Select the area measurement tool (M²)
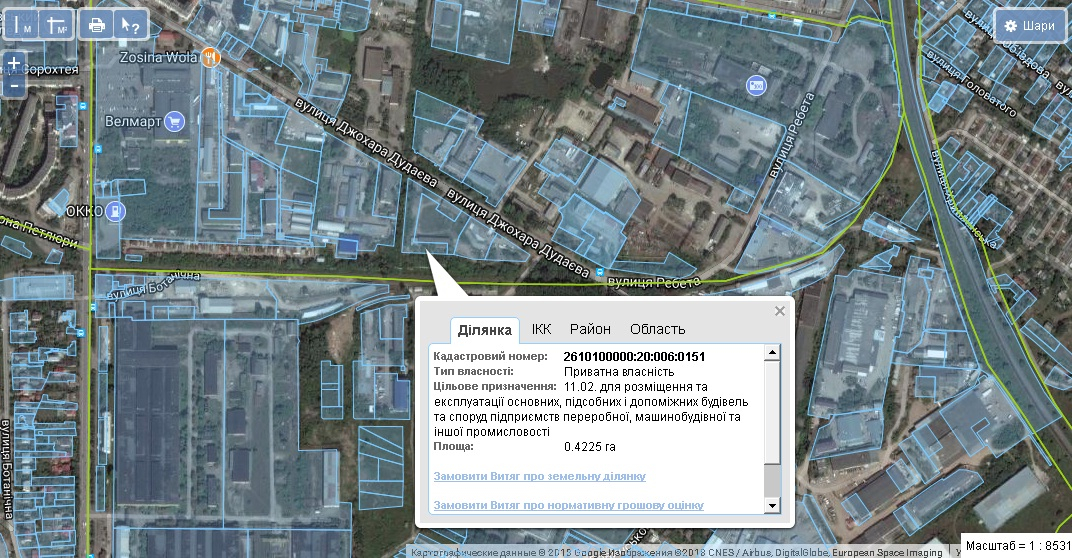The width and height of the screenshot is (1072, 558). click(57, 26)
